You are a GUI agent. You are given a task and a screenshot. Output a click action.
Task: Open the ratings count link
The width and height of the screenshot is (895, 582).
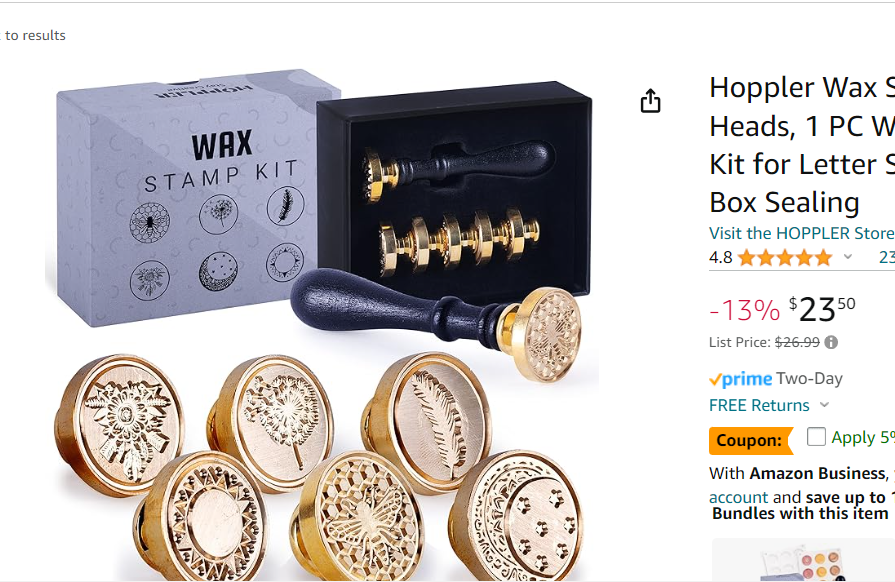click(x=886, y=257)
